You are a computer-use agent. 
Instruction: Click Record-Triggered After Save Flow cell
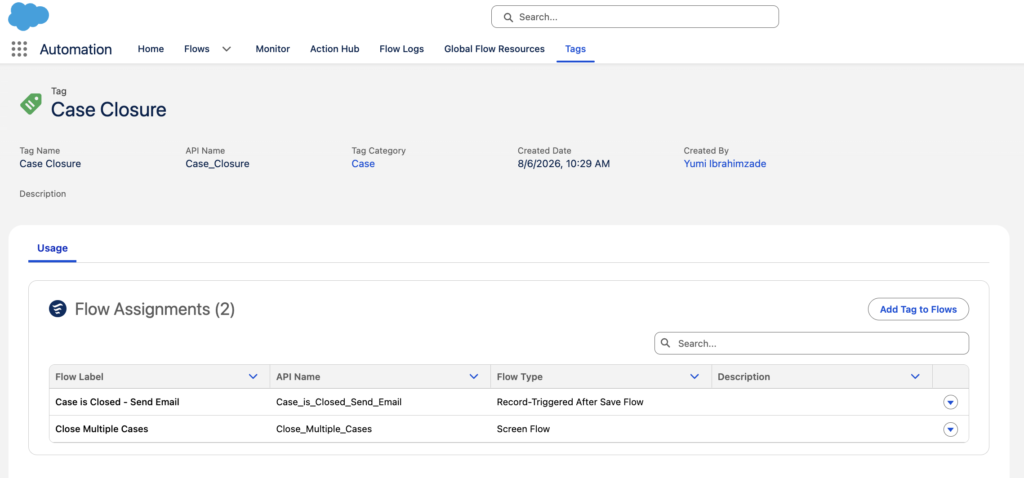570,402
